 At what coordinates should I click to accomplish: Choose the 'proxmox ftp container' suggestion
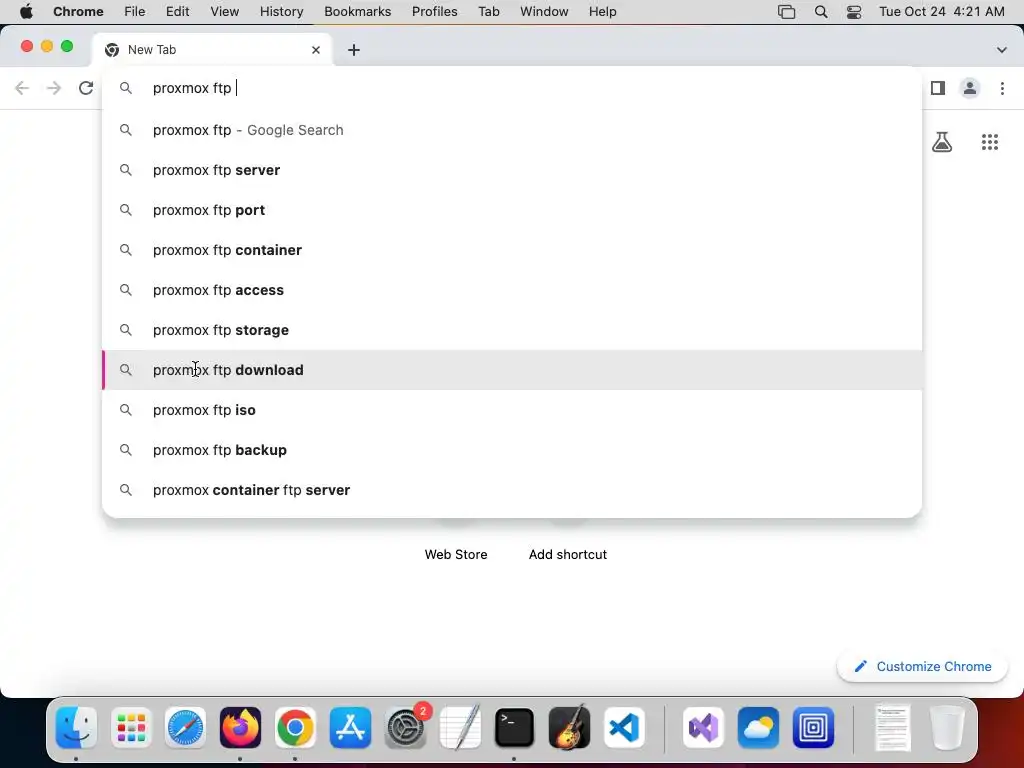(x=512, y=250)
